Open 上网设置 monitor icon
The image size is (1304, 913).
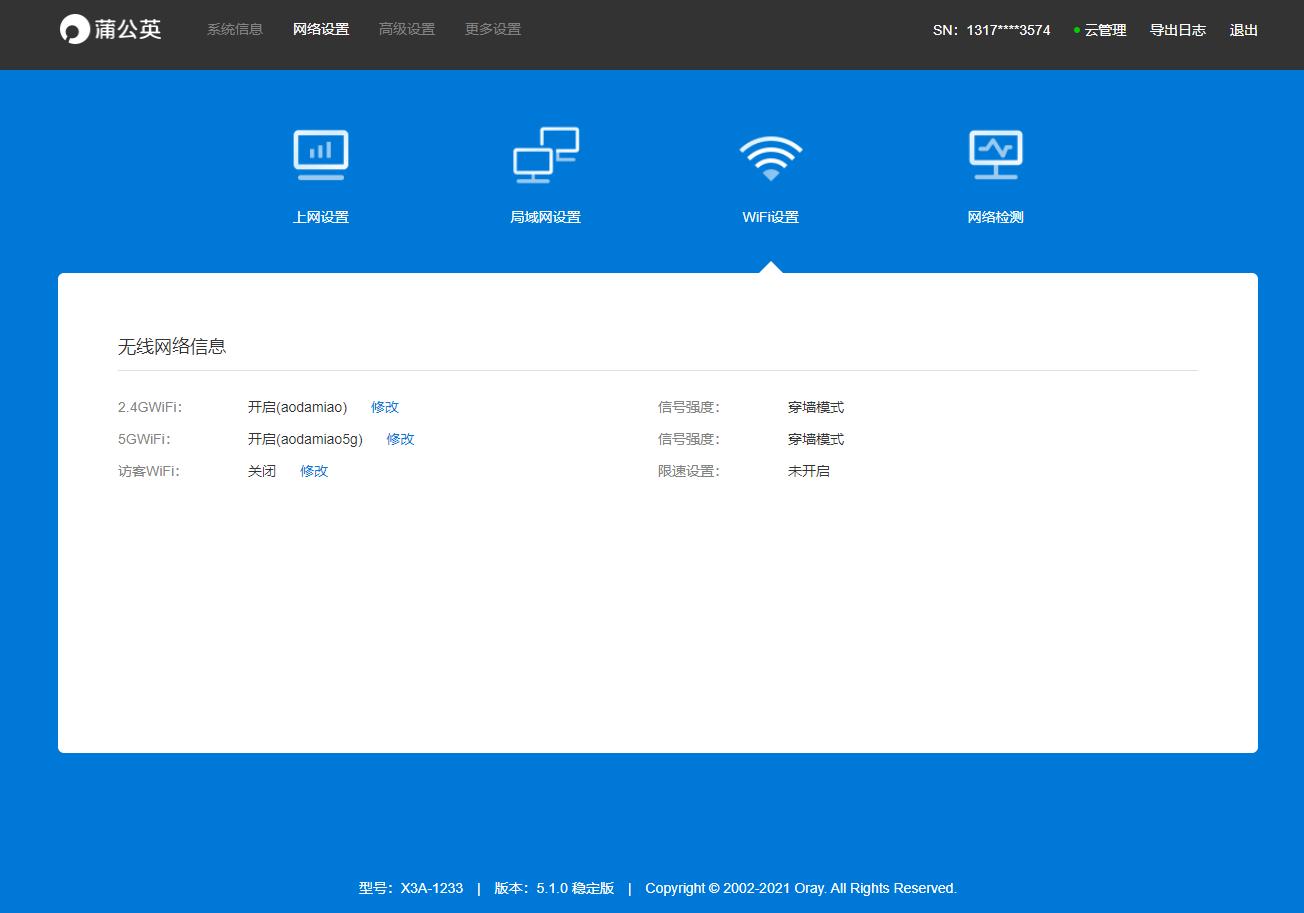click(x=321, y=155)
